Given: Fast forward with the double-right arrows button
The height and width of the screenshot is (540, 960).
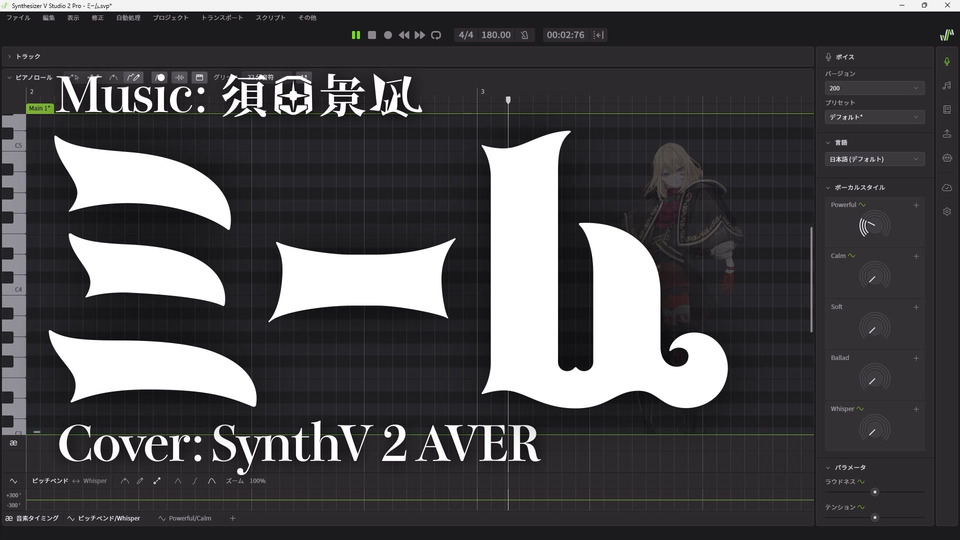Looking at the screenshot, I should coord(419,35).
